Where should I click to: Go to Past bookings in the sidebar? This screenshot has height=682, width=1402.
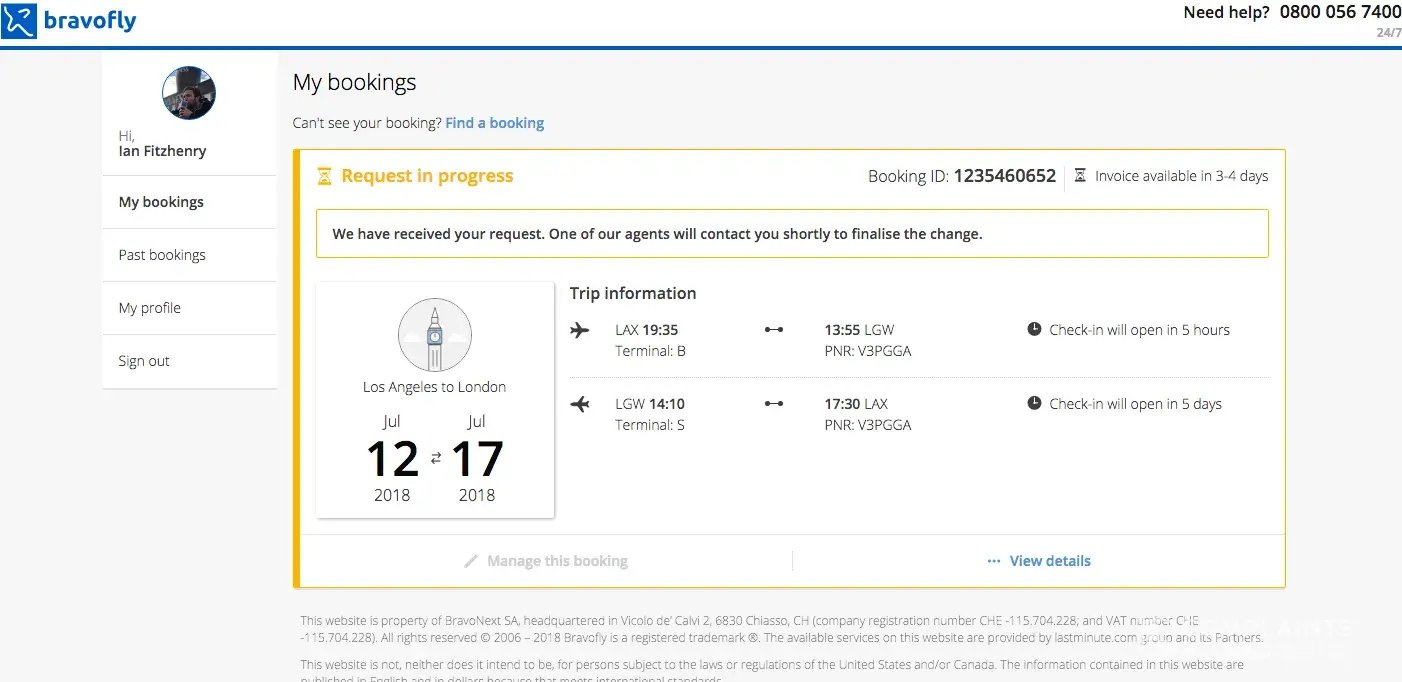[162, 255]
